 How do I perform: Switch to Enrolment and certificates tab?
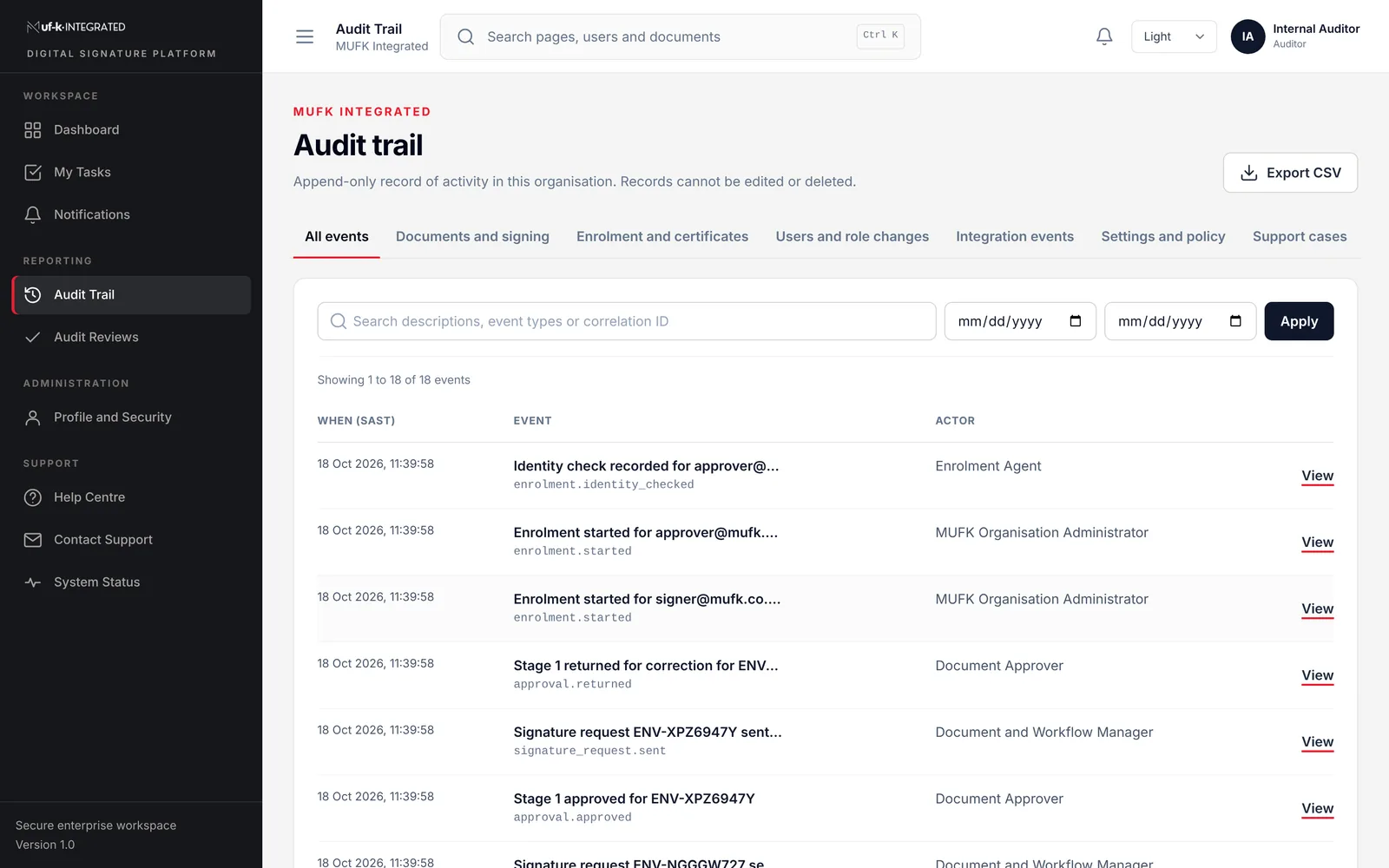pyautogui.click(x=662, y=236)
